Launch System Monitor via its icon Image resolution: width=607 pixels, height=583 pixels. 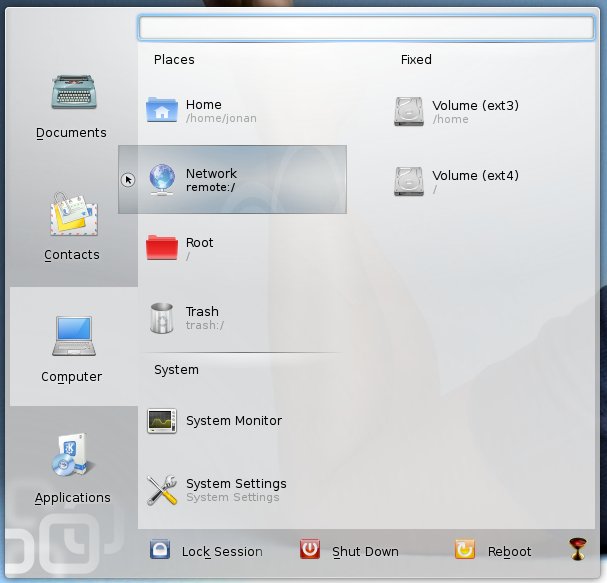coord(162,420)
